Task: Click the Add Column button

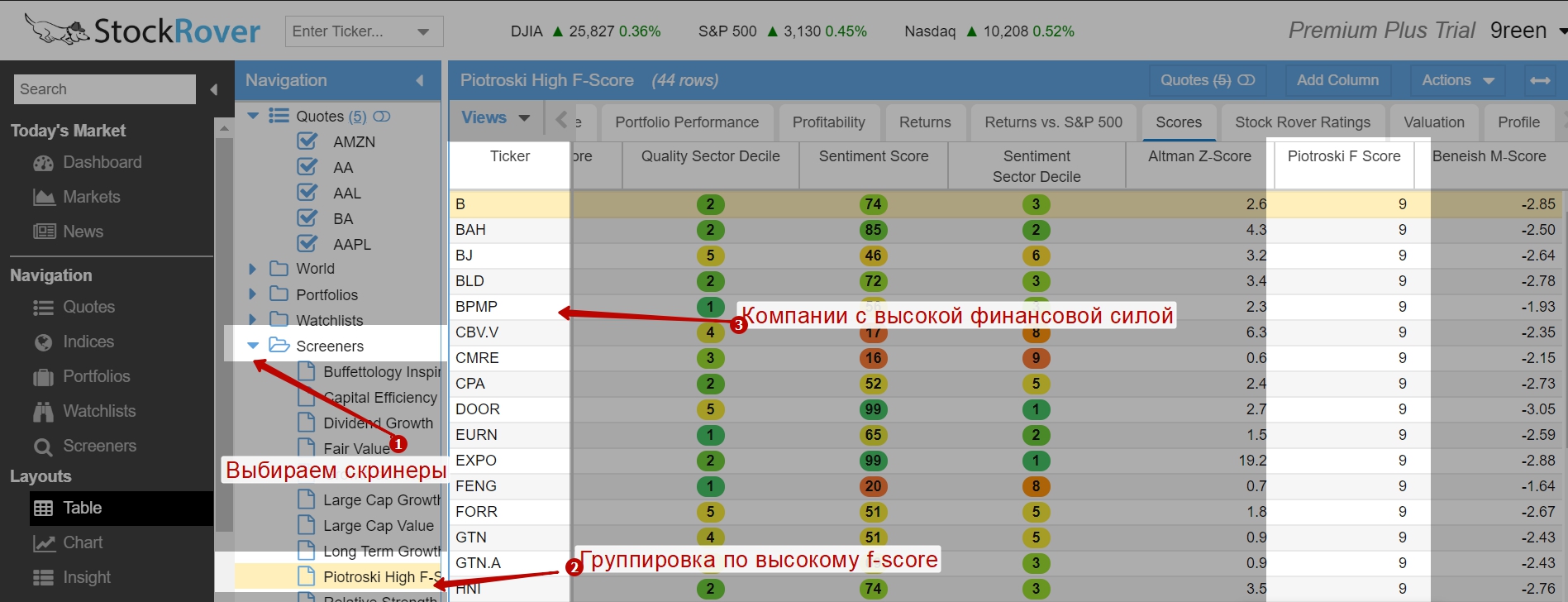Action: [1337, 80]
